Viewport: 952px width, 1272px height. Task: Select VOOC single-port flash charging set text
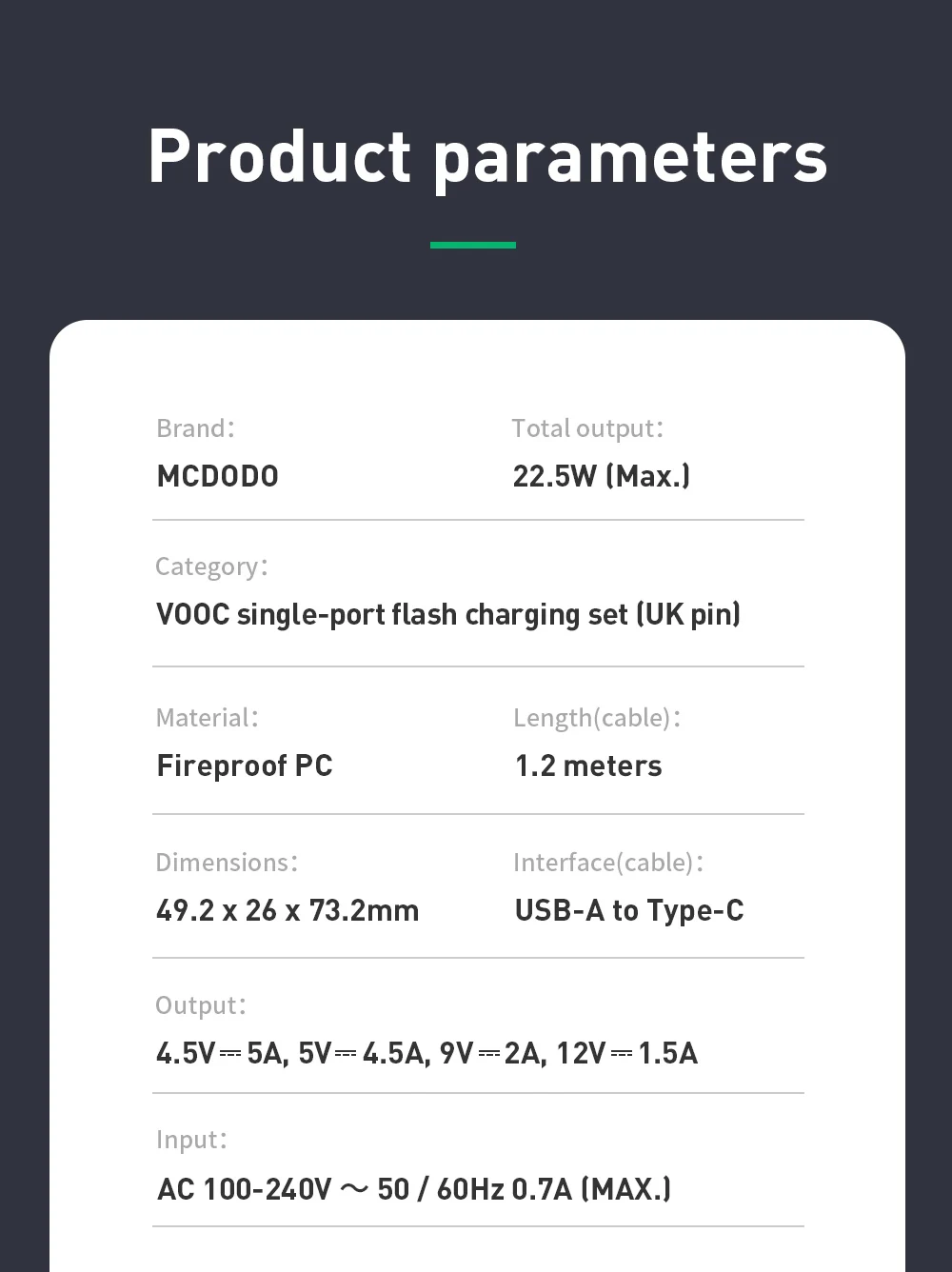pyautogui.click(x=447, y=614)
